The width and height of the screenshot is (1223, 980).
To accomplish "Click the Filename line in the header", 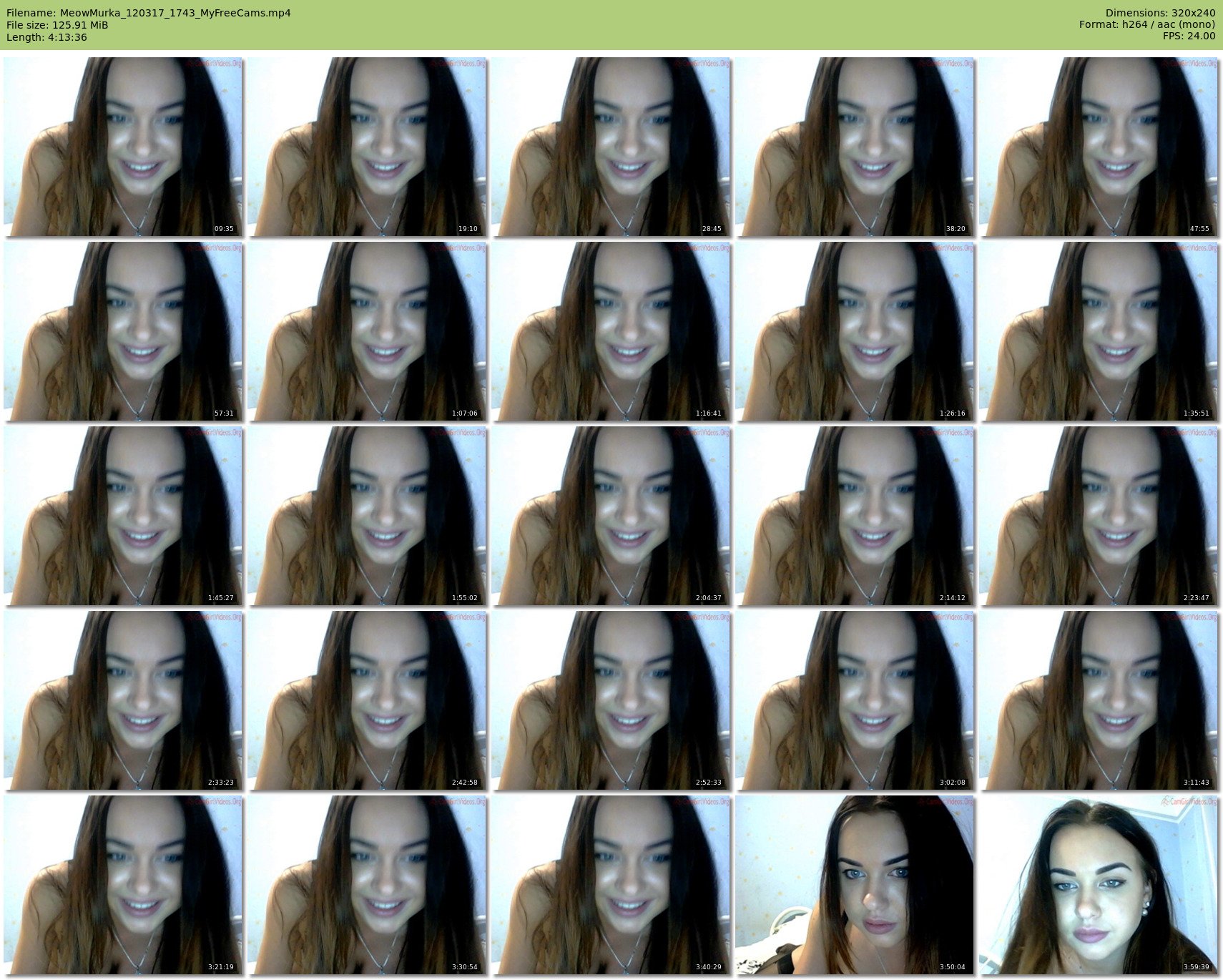I will click(x=148, y=13).
